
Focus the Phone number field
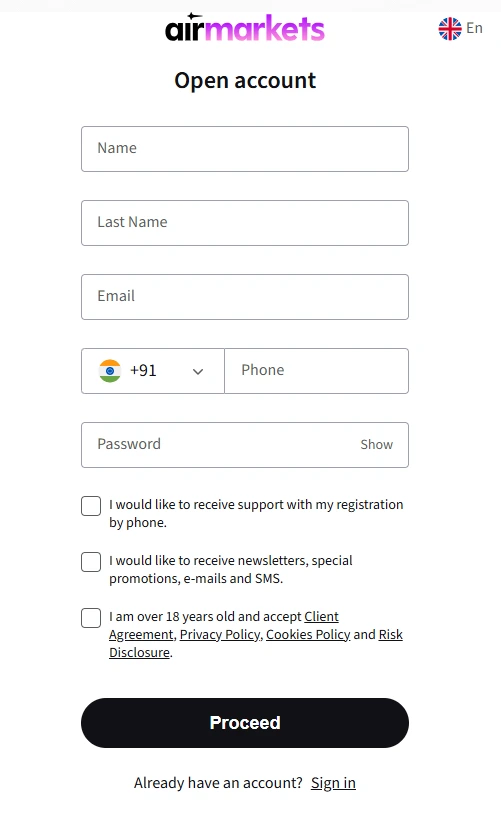point(316,371)
